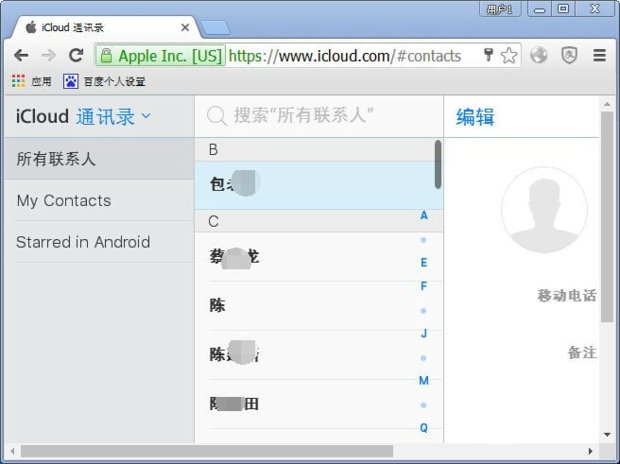Click the 移动电话 field label
Image resolution: width=620 pixels, height=464 pixels.
coord(566,295)
